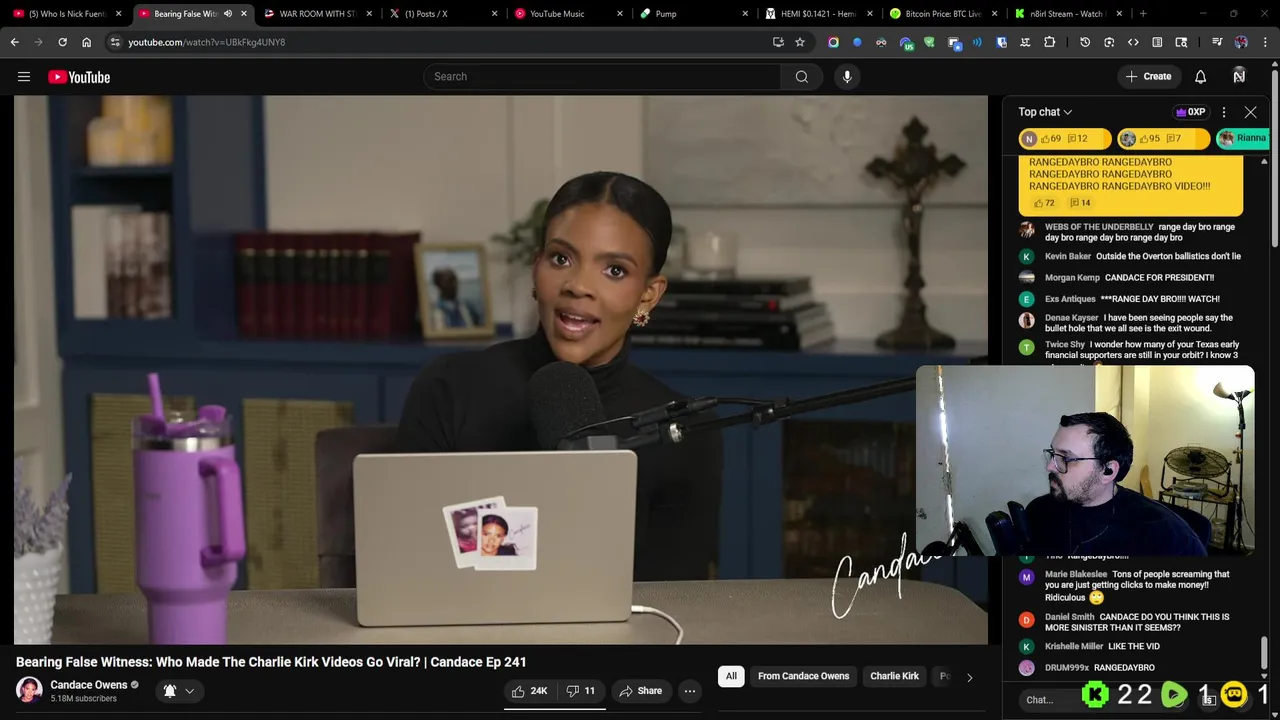Click the address bar URL
The image size is (1280, 720).
pos(206,42)
